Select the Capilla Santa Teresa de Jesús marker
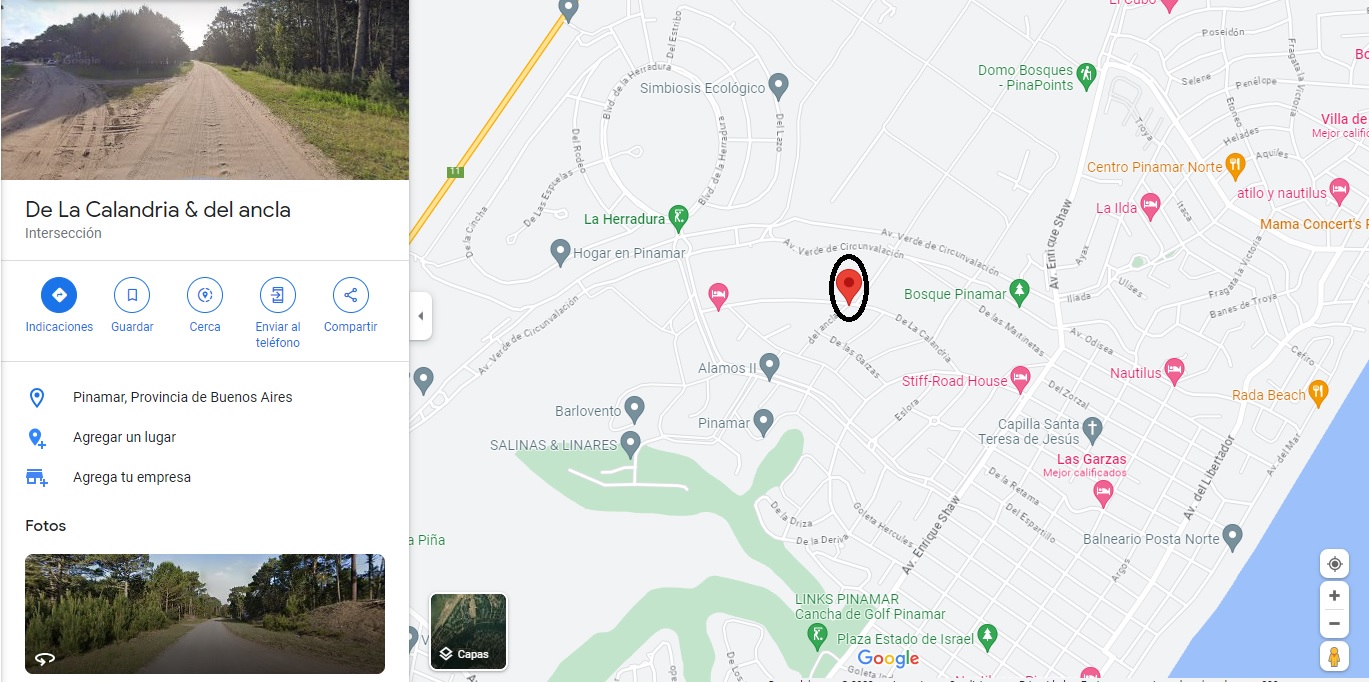The height and width of the screenshot is (682, 1369). pyautogui.click(x=1092, y=430)
